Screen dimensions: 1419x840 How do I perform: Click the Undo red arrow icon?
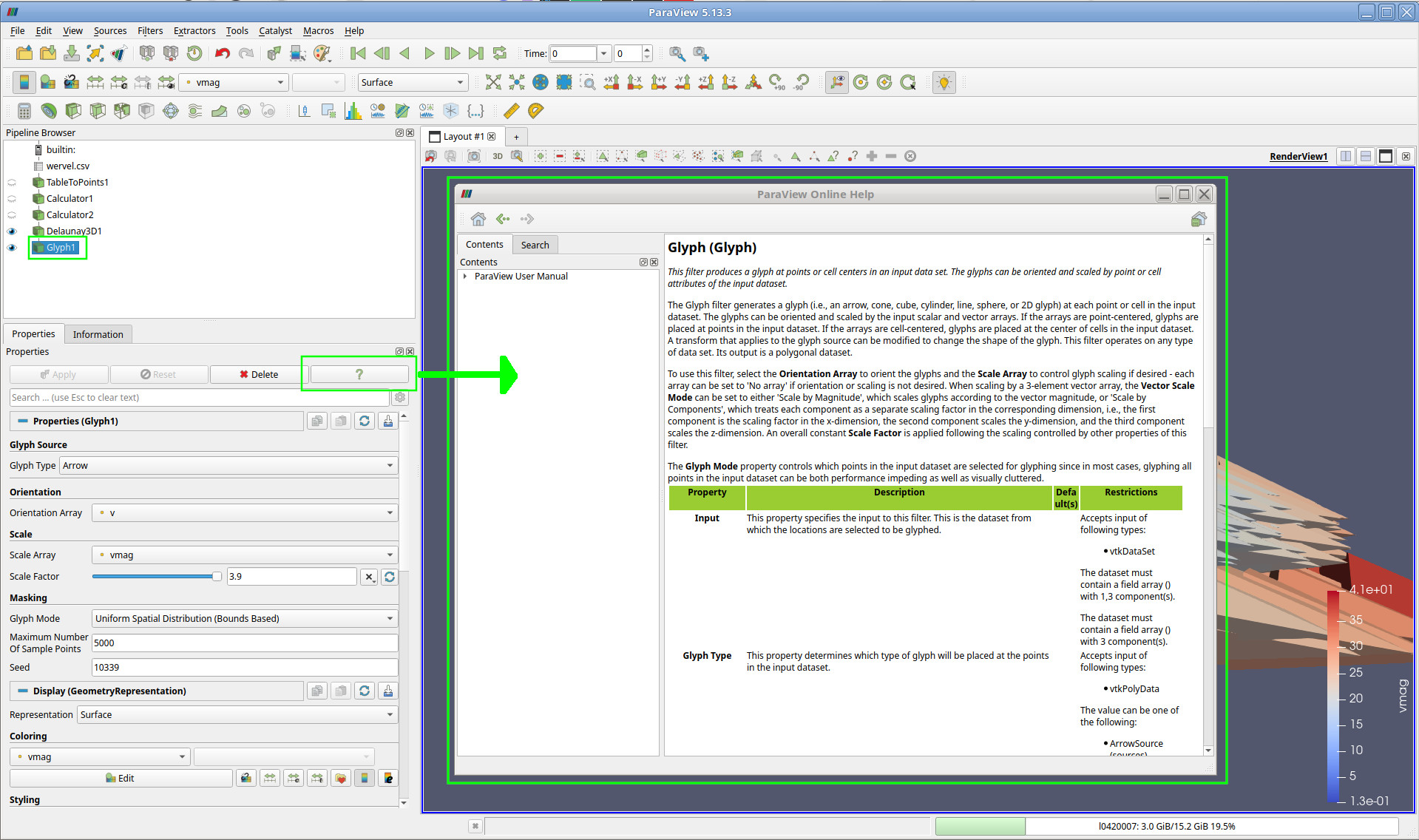point(222,53)
